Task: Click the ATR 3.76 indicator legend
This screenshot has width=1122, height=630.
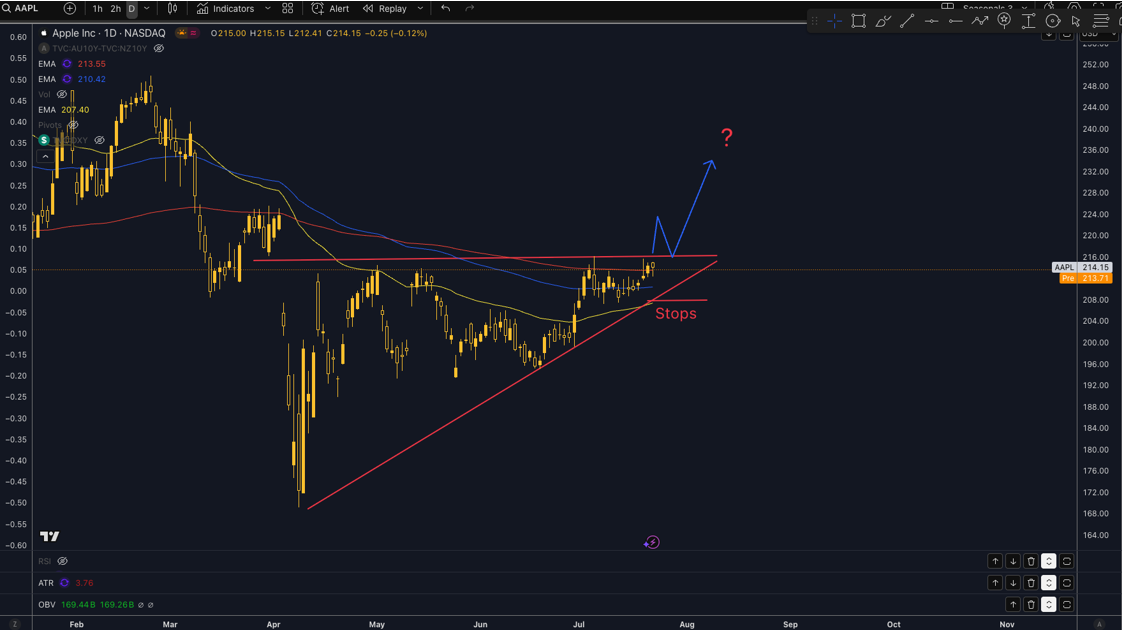Action: coord(65,583)
